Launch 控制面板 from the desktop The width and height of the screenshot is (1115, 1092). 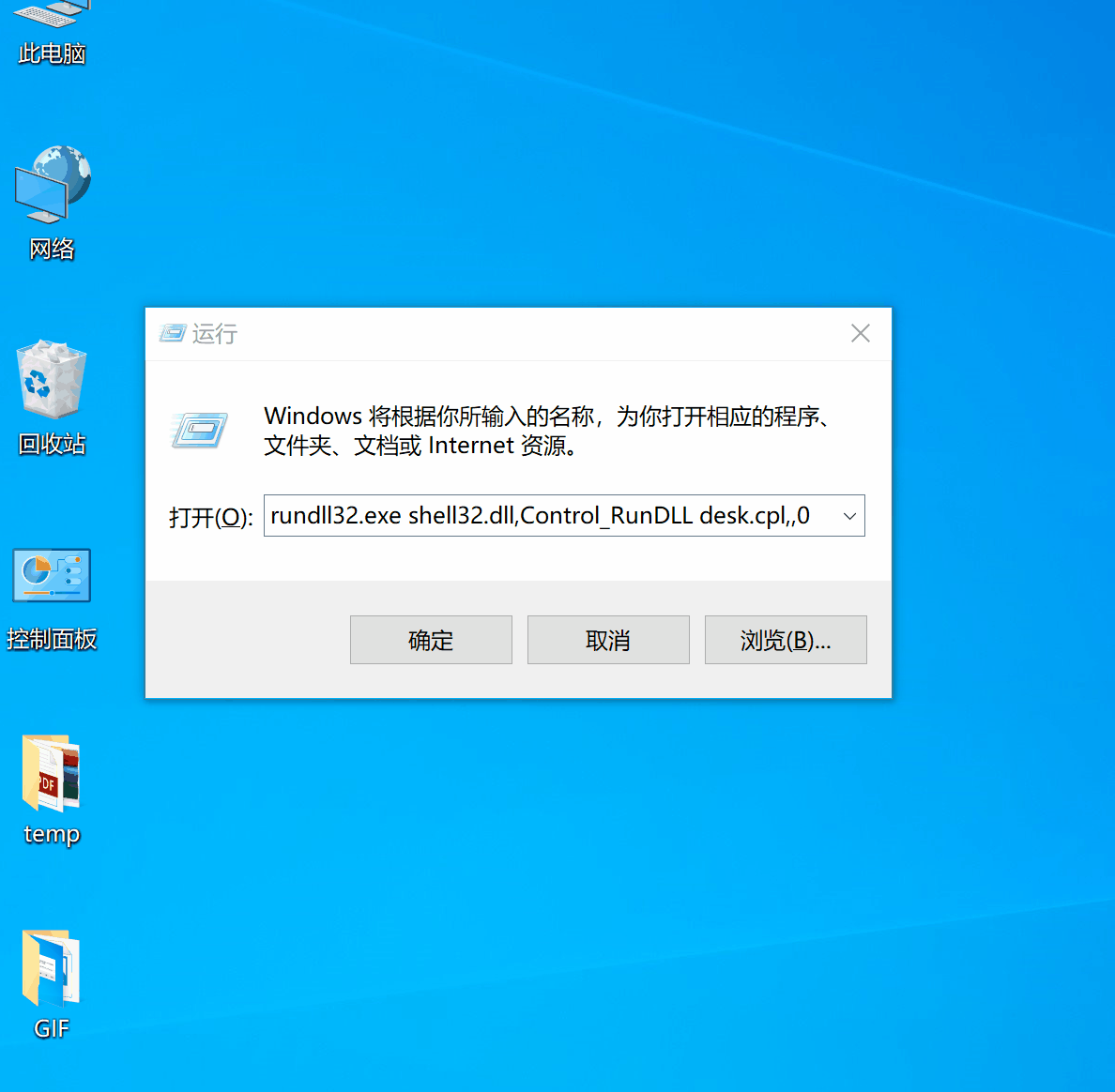tap(52, 575)
